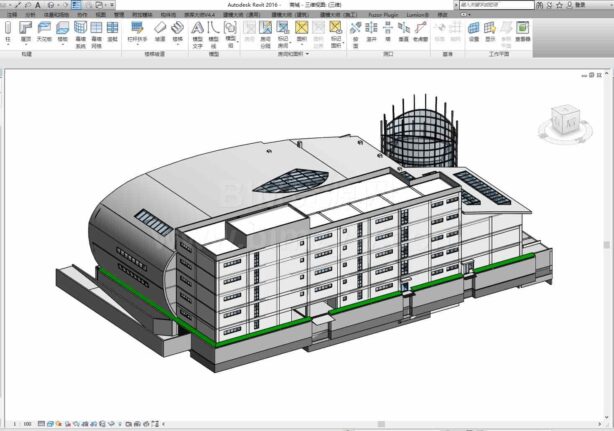Select the 模型线 (Model Line) tool
614x431 pixels.
(213, 35)
